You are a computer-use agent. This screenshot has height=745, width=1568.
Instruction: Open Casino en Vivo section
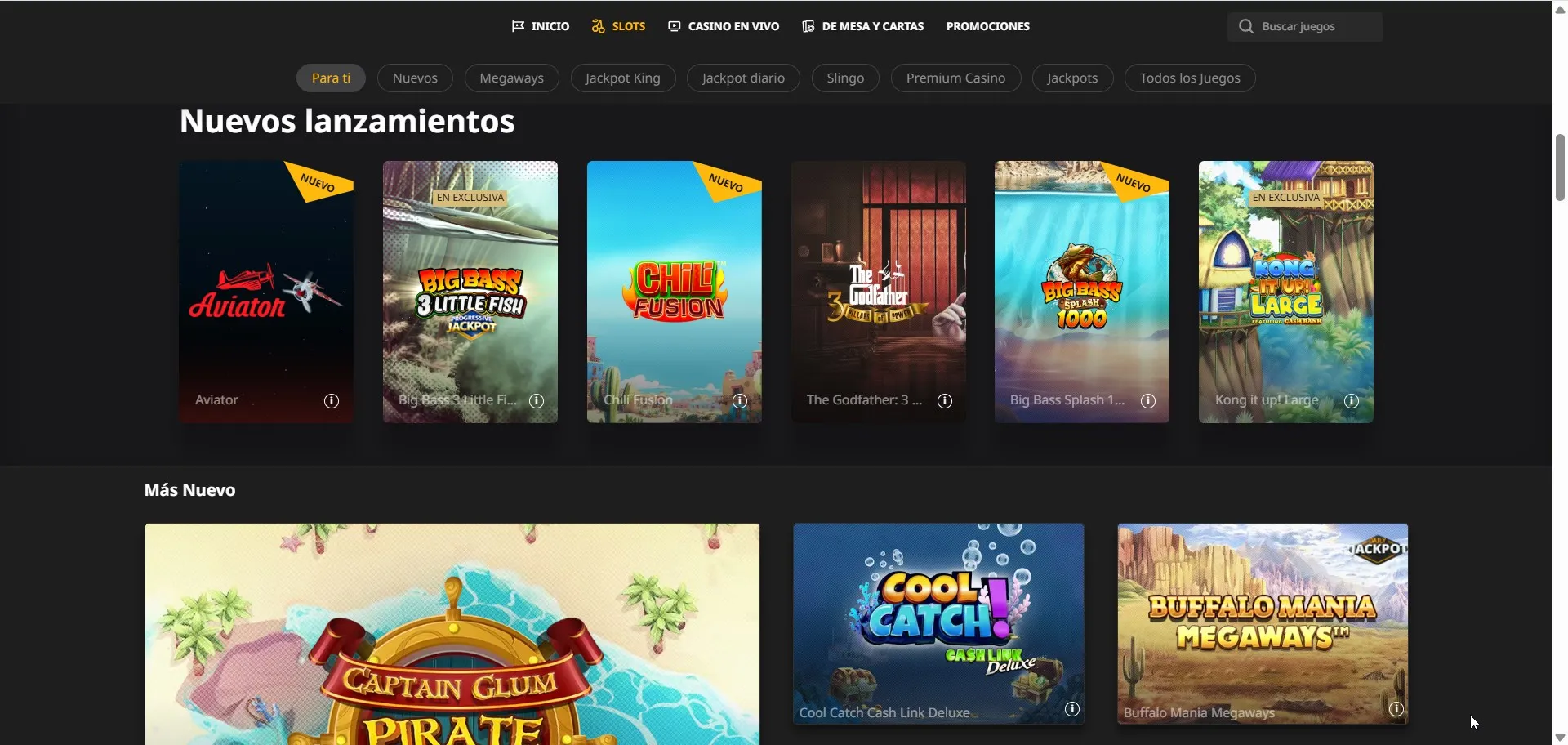[x=724, y=26]
